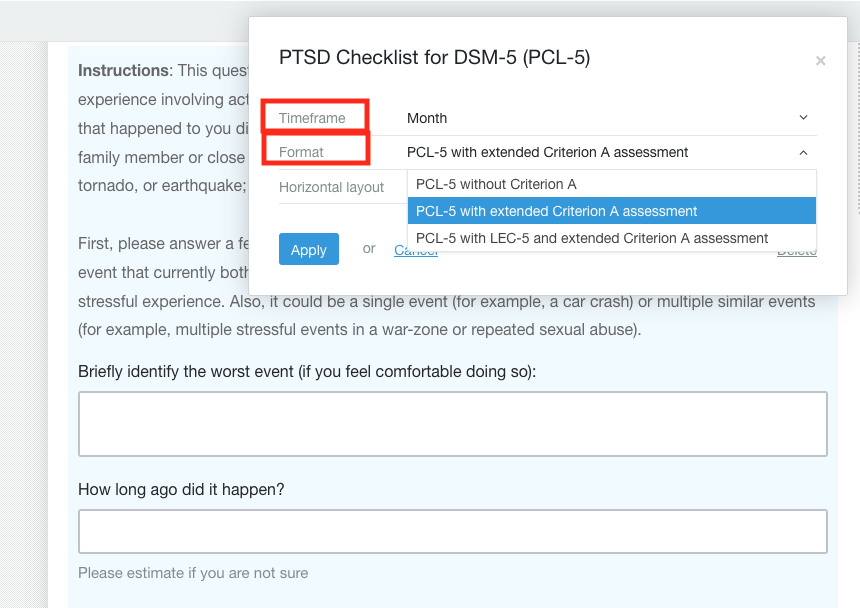Click the "How long ago did it happen?" field
Image resolution: width=860 pixels, height=608 pixels.
(452, 531)
